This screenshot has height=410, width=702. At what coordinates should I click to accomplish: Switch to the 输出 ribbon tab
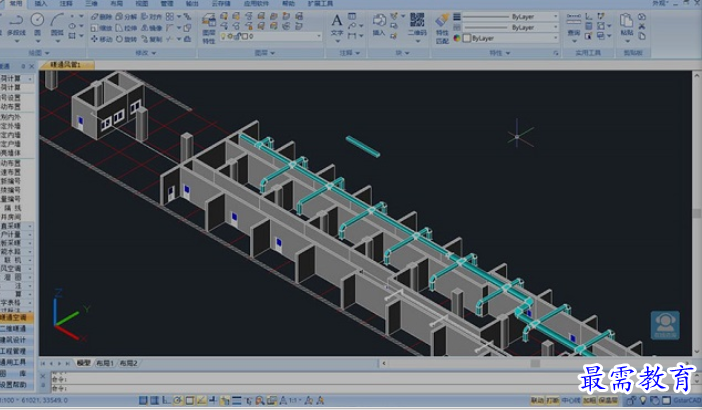193,4
